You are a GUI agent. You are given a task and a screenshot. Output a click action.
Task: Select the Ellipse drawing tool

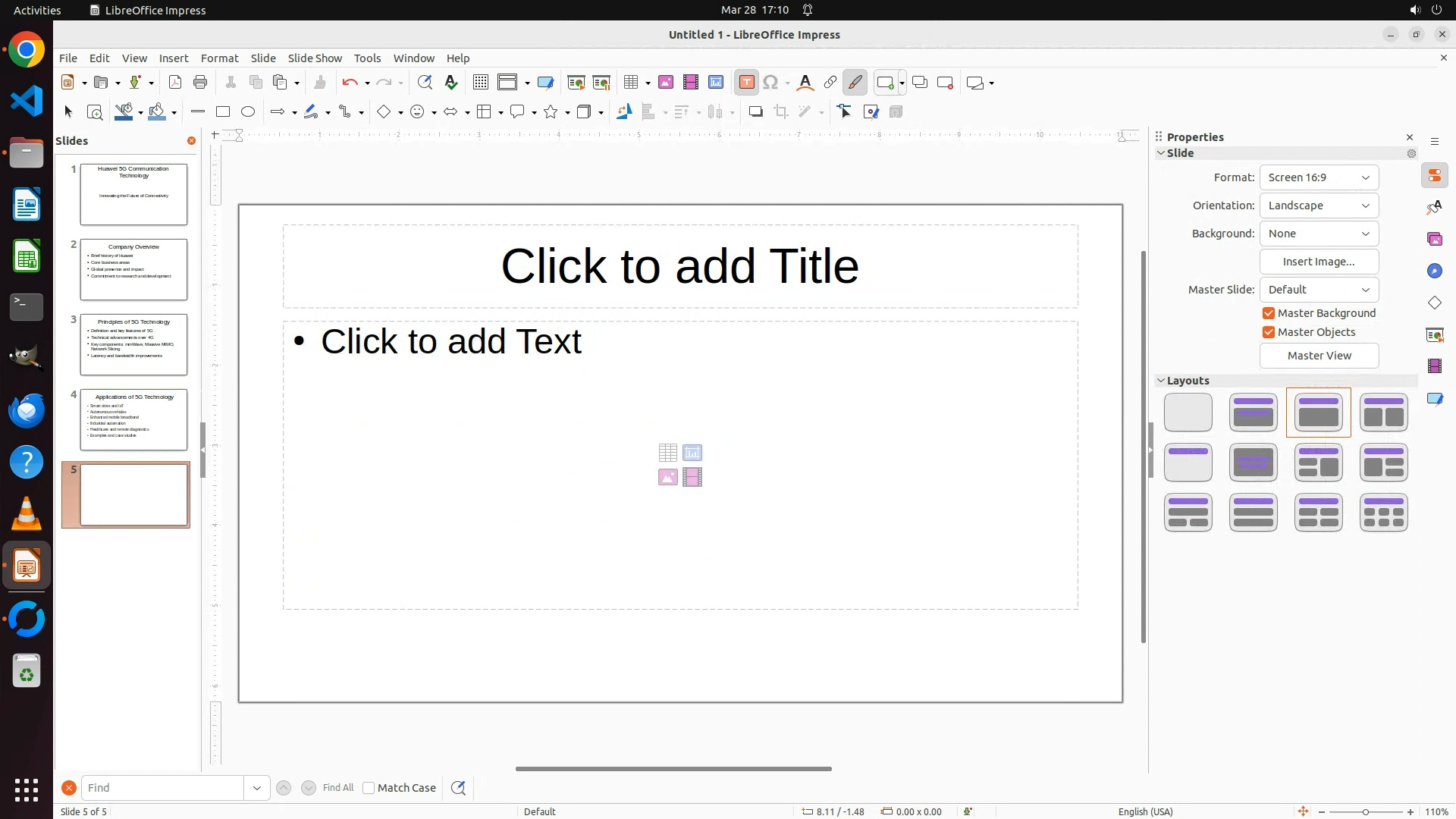tap(248, 112)
